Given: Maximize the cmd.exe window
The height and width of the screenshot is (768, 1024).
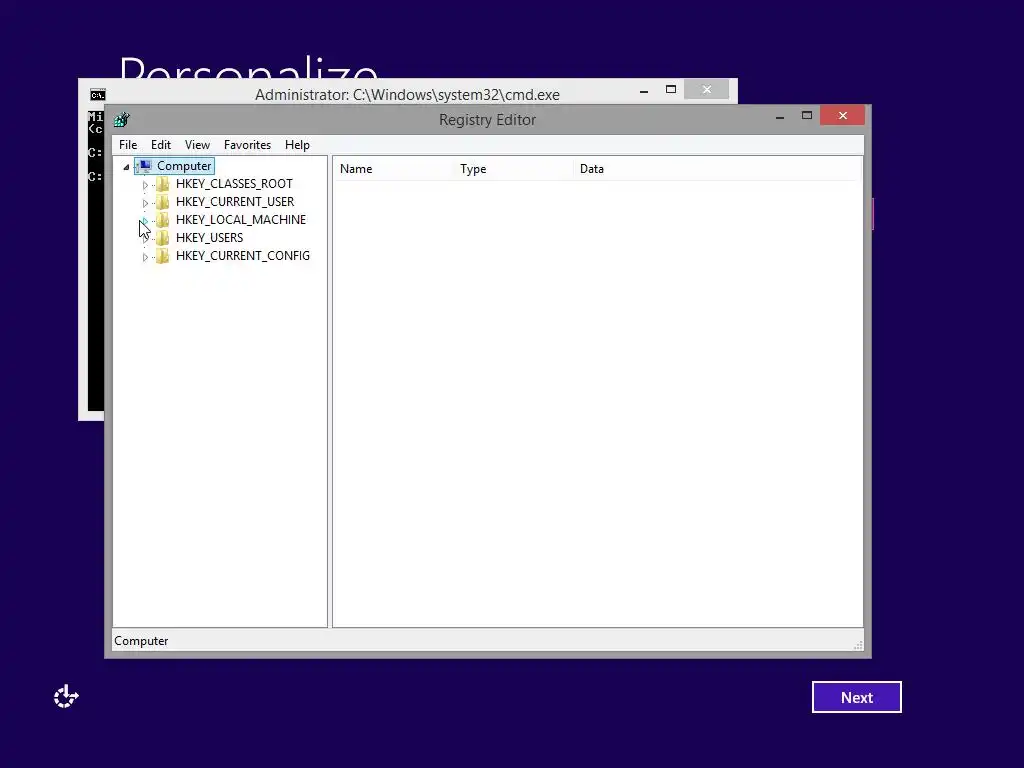Looking at the screenshot, I should [x=671, y=89].
